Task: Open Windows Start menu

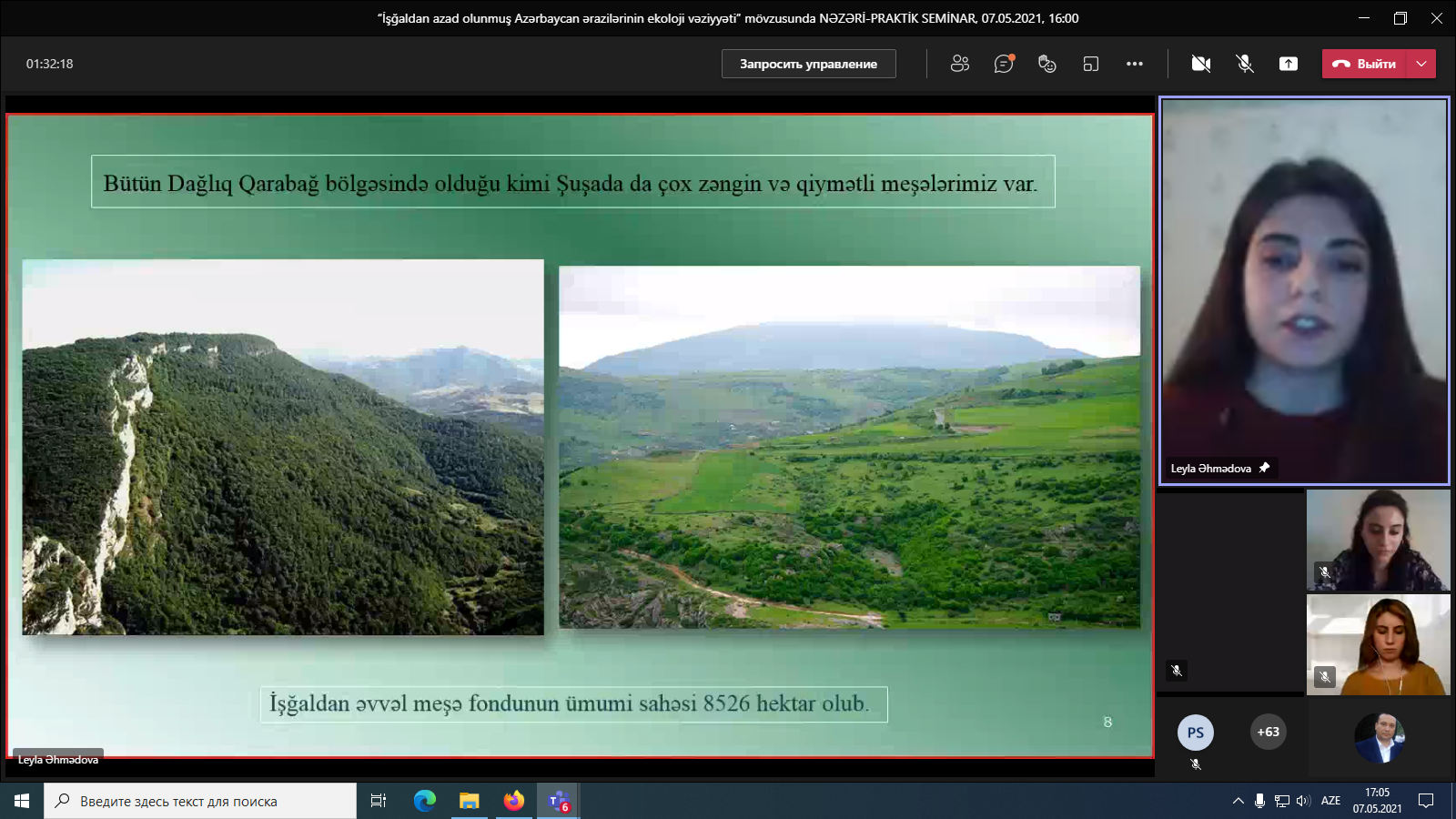Action: pyautogui.click(x=22, y=801)
